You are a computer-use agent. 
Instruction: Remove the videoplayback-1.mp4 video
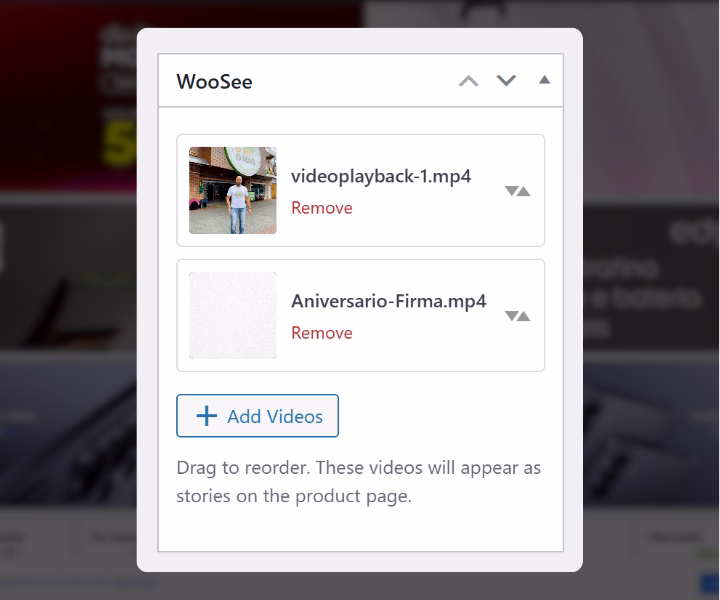[x=321, y=208]
